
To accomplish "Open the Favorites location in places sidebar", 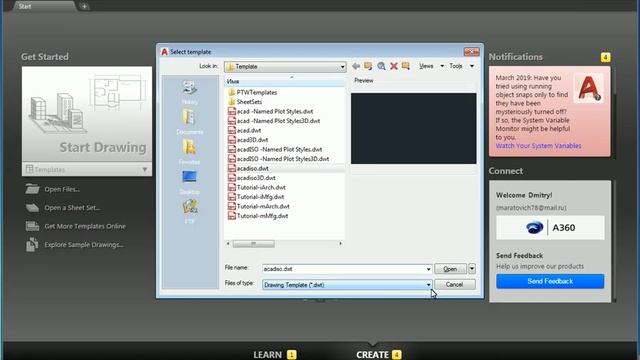I will 189,152.
